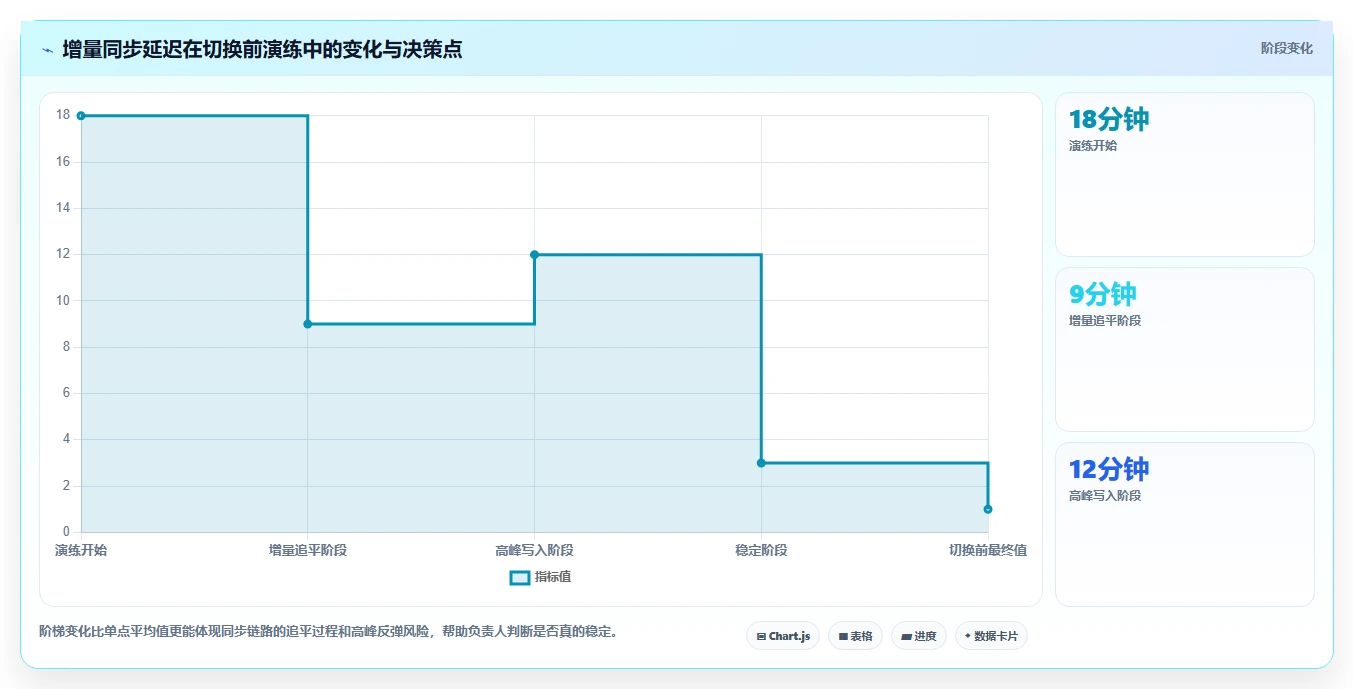Image resolution: width=1354 pixels, height=689 pixels.
Task: Click the data point at 演练开始
Action: [81, 116]
